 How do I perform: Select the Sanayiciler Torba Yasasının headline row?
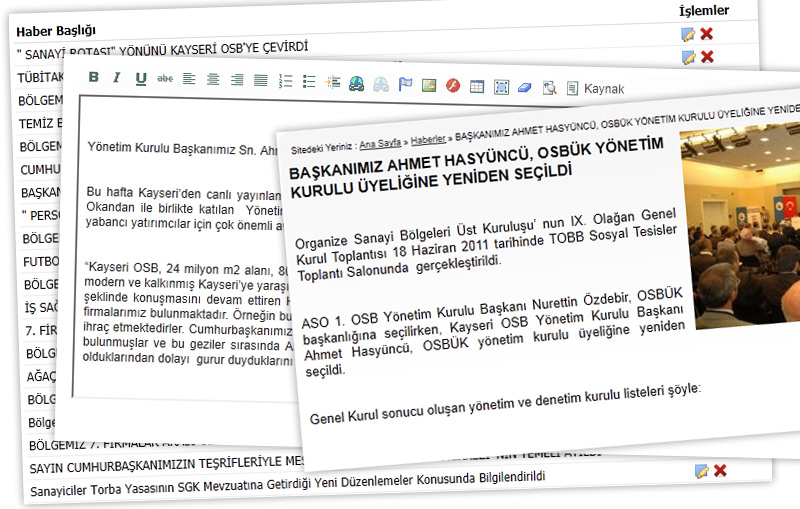tap(287, 484)
